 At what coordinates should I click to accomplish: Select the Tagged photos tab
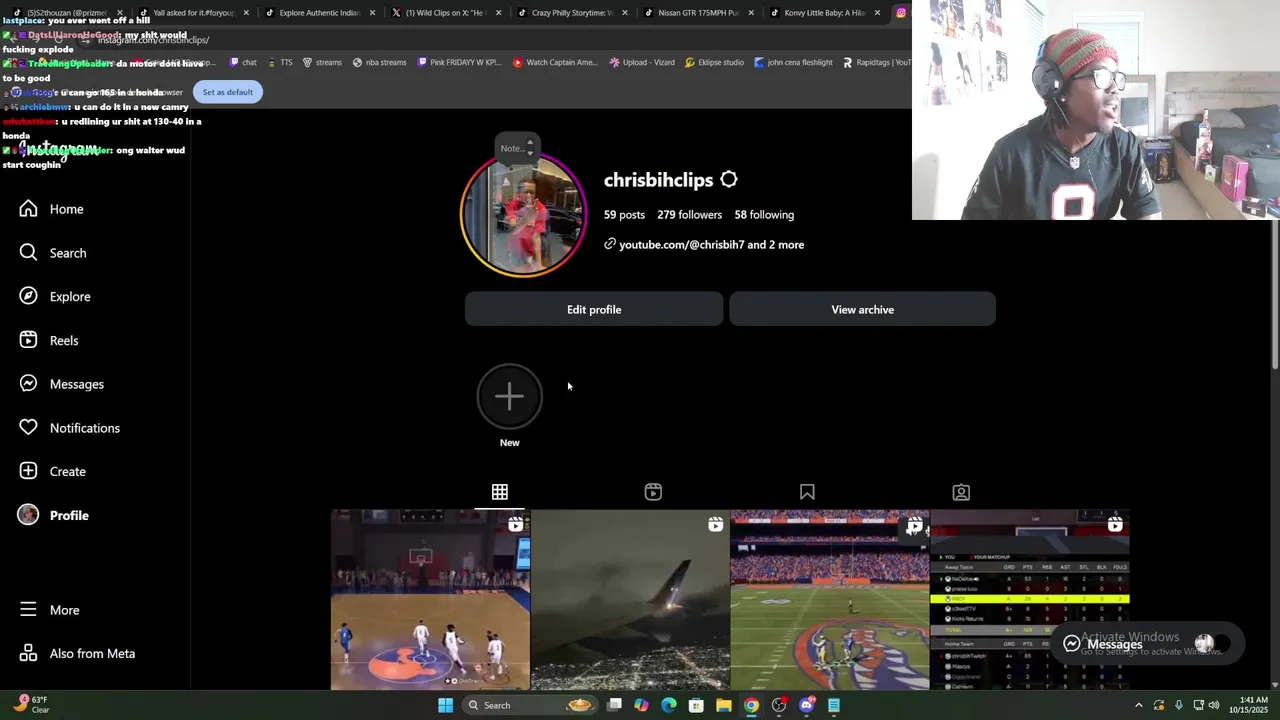(961, 492)
